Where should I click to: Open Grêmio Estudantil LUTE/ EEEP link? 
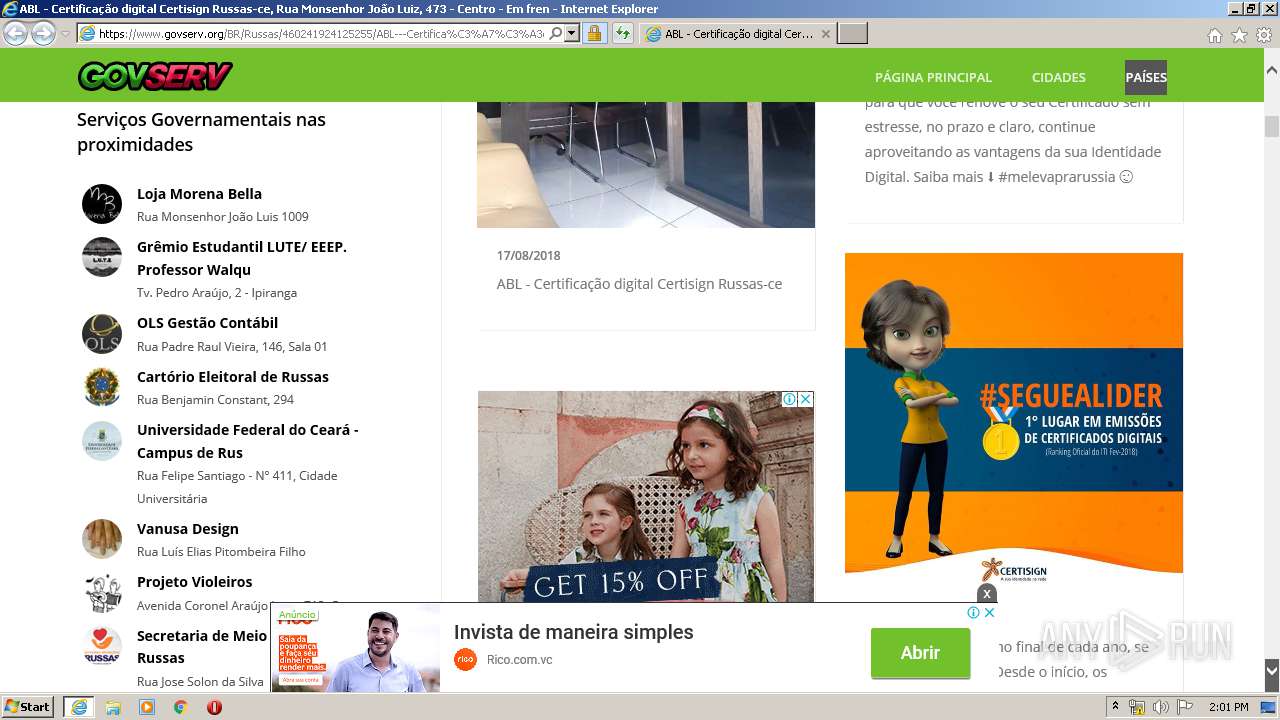(242, 258)
